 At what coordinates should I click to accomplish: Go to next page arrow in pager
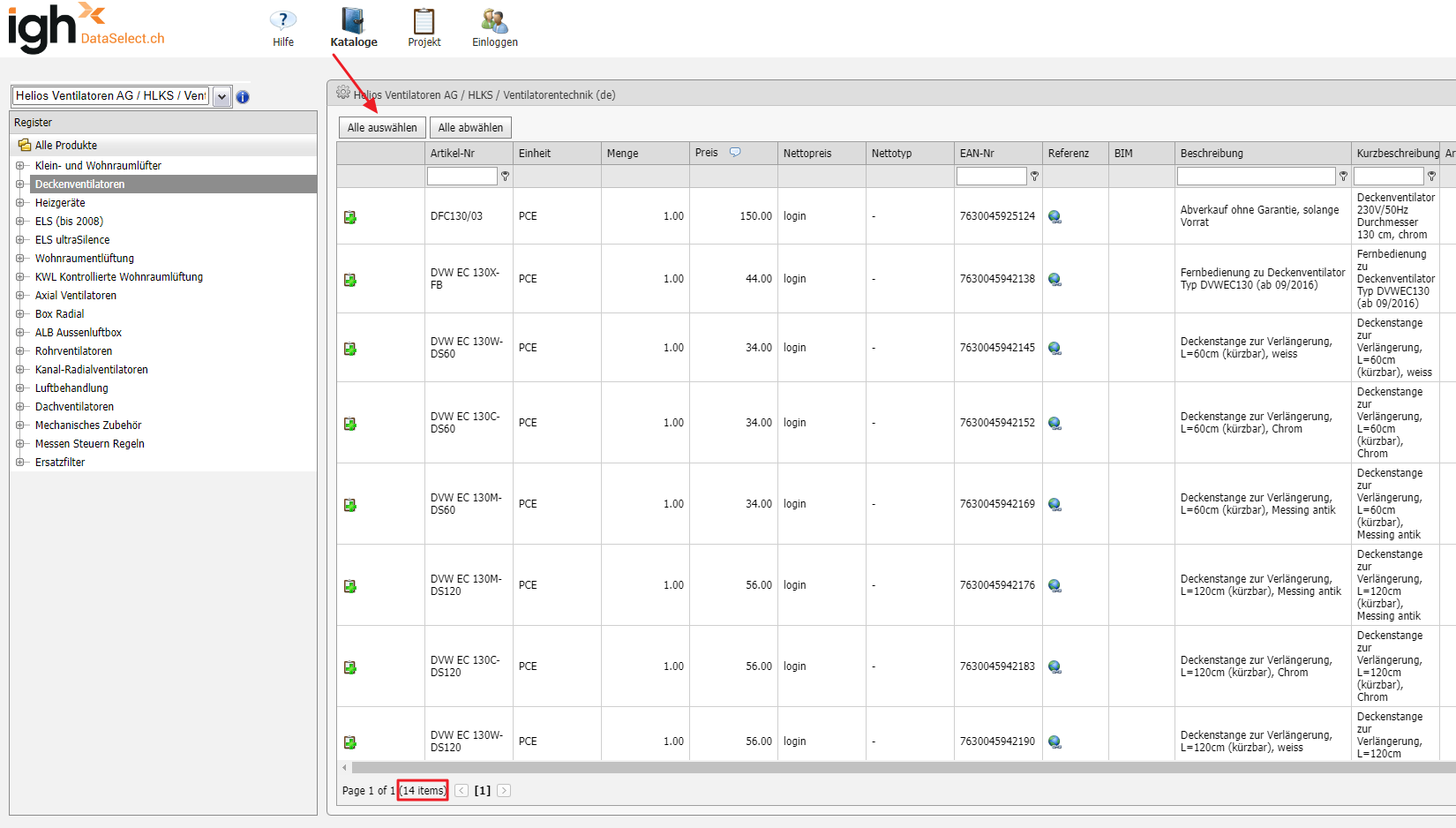[504, 791]
